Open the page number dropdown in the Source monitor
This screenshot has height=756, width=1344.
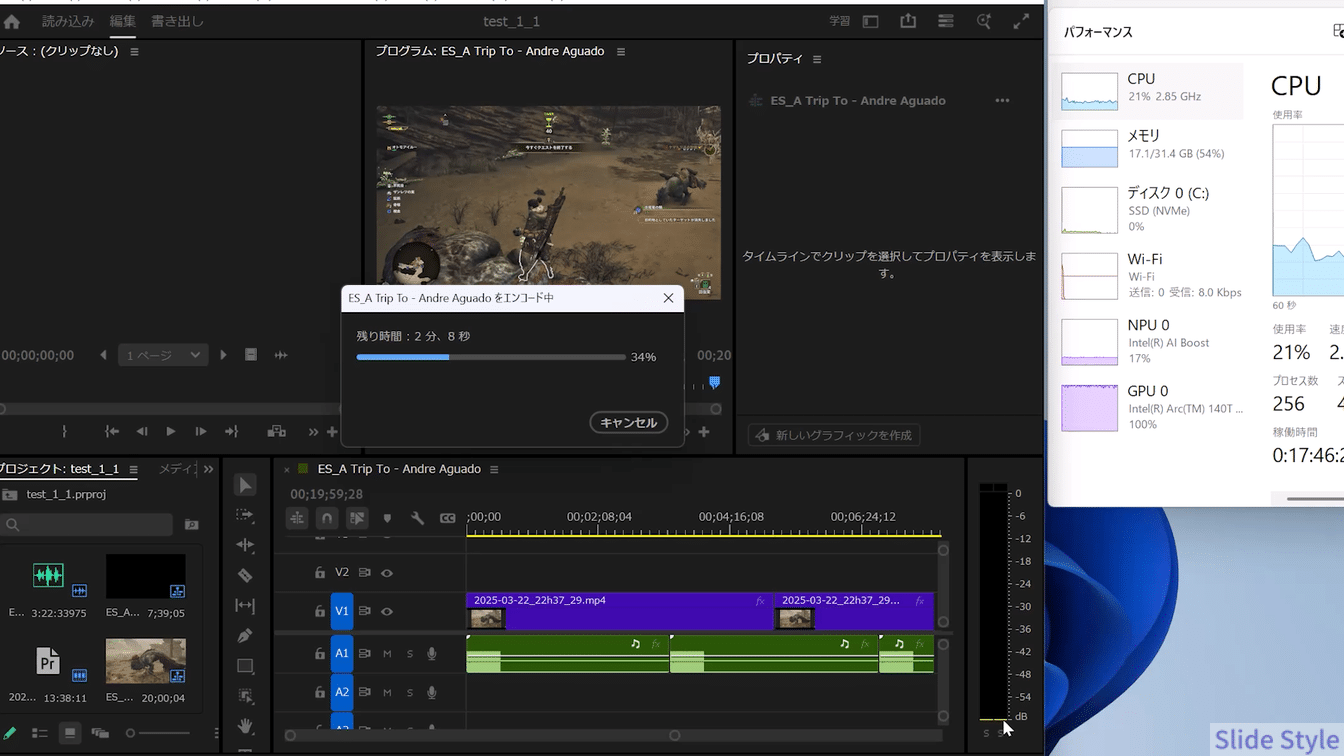click(162, 355)
